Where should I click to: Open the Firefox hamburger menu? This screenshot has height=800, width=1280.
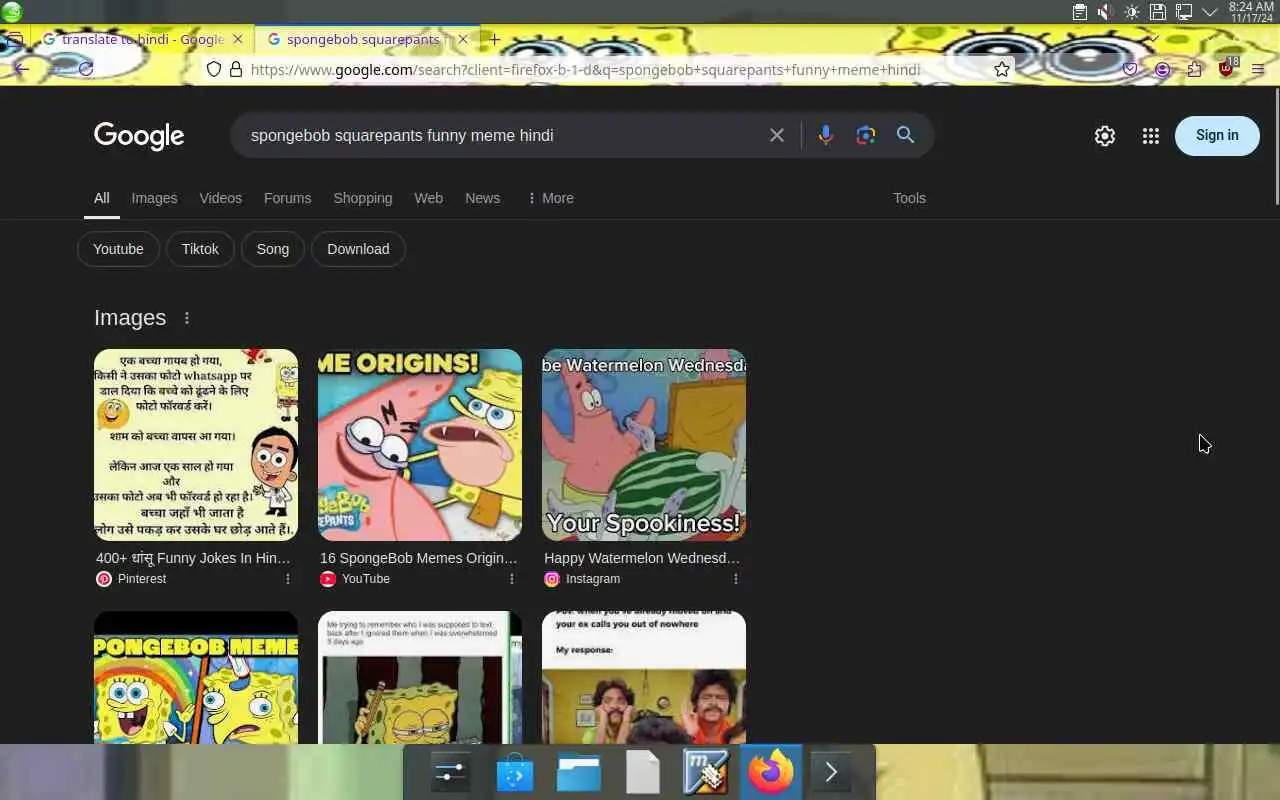[x=1258, y=69]
